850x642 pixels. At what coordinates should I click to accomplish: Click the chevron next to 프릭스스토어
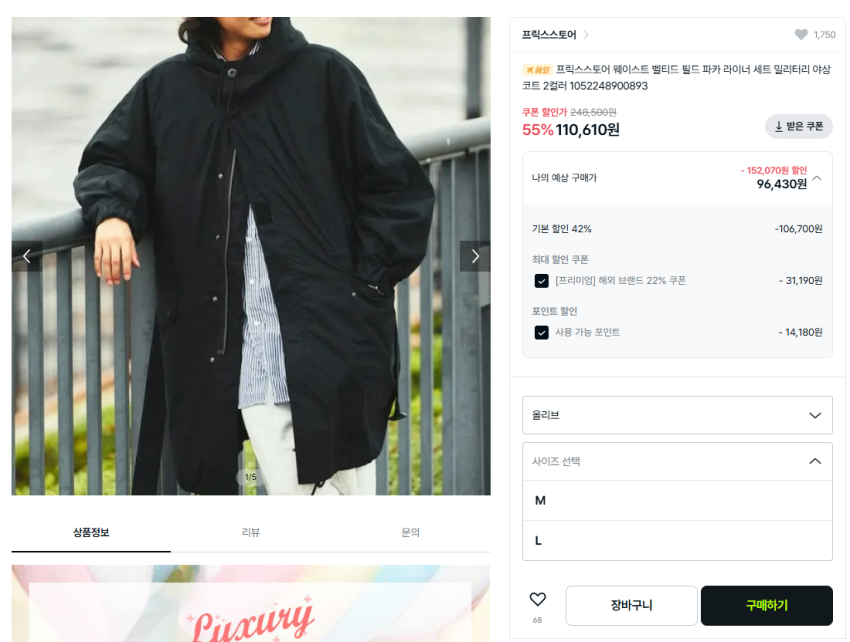585,35
